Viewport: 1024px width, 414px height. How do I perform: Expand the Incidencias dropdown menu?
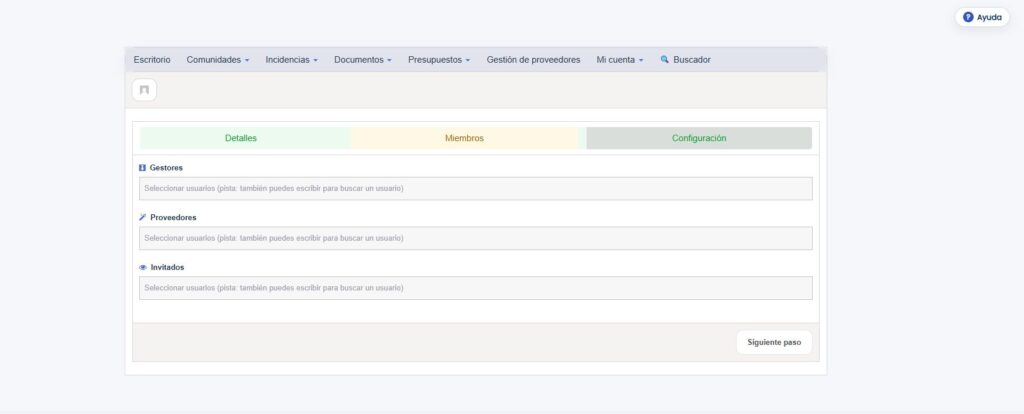tap(292, 59)
